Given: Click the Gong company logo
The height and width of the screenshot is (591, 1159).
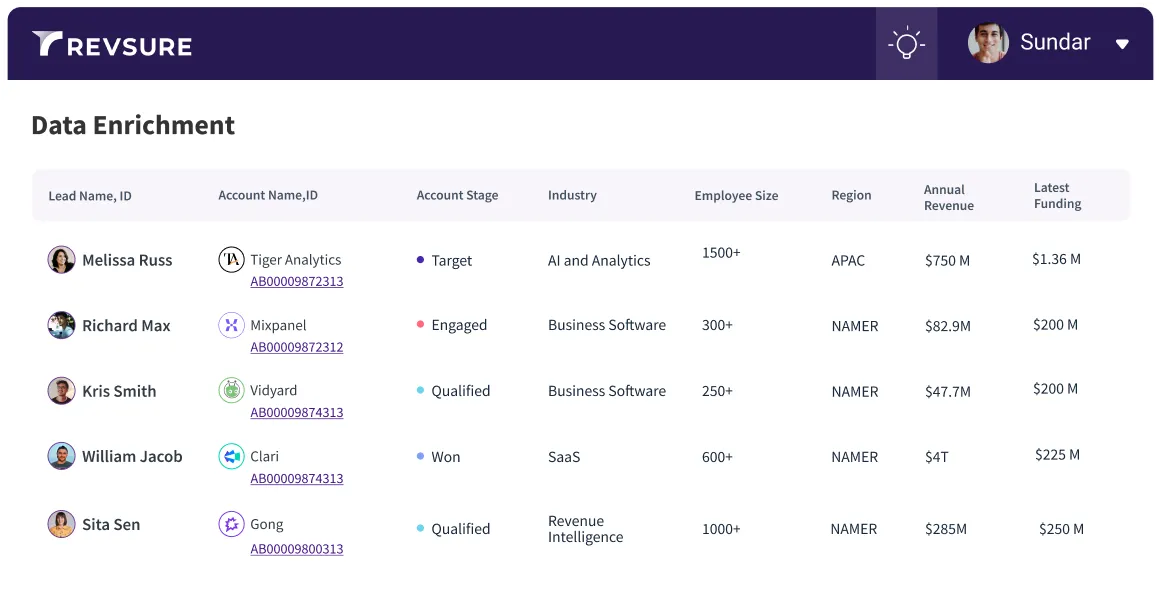Looking at the screenshot, I should tap(231, 525).
